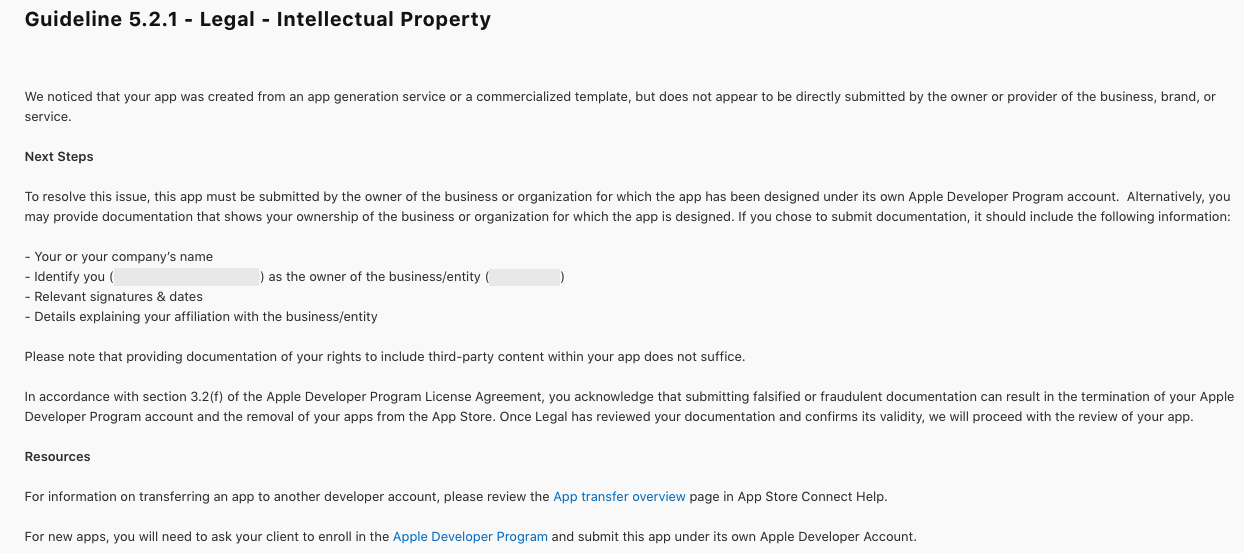Click the 'Please note that providing documentation' sentence
Screen dimensions: 1244x553
(x=385, y=356)
